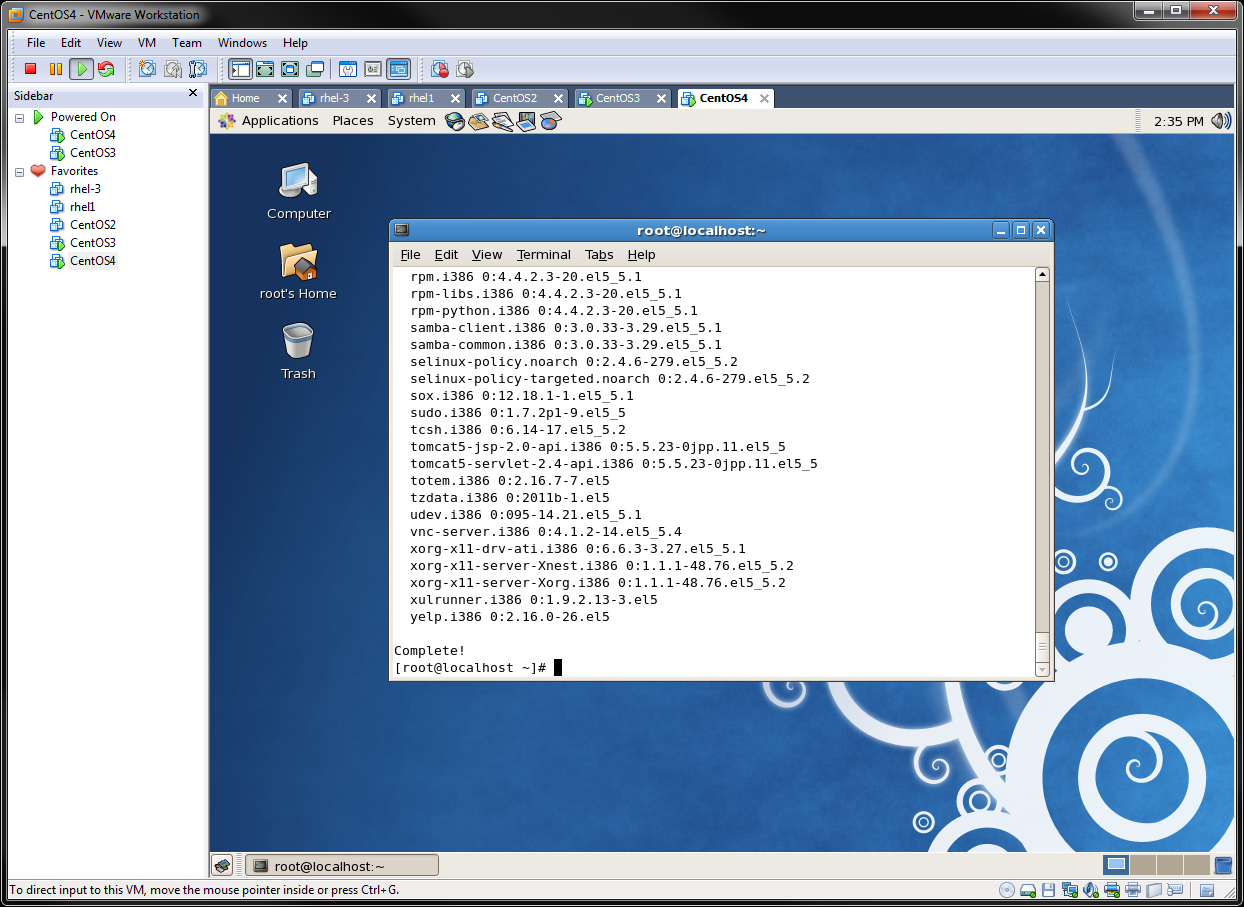Viewport: 1244px width, 907px height.
Task: Open the volume control in the panel
Action: [x=1221, y=120]
